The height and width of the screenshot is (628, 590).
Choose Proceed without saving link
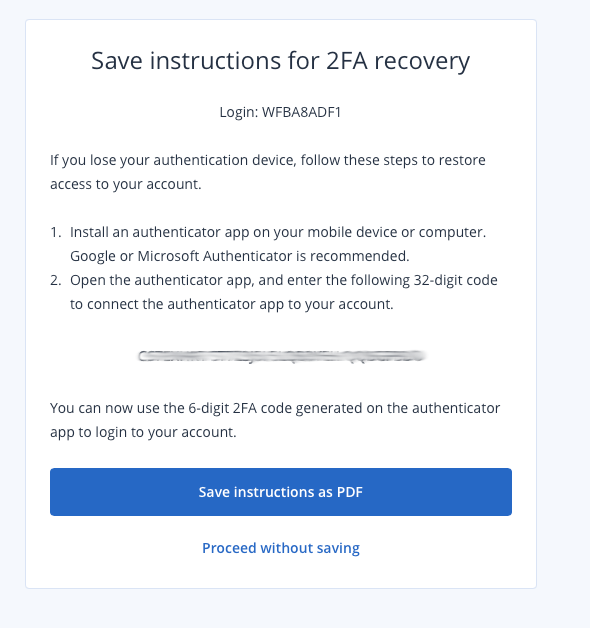point(281,548)
